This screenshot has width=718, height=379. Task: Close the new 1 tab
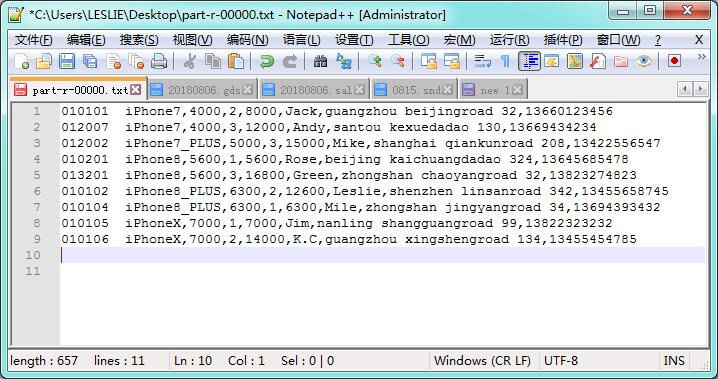tap(517, 90)
